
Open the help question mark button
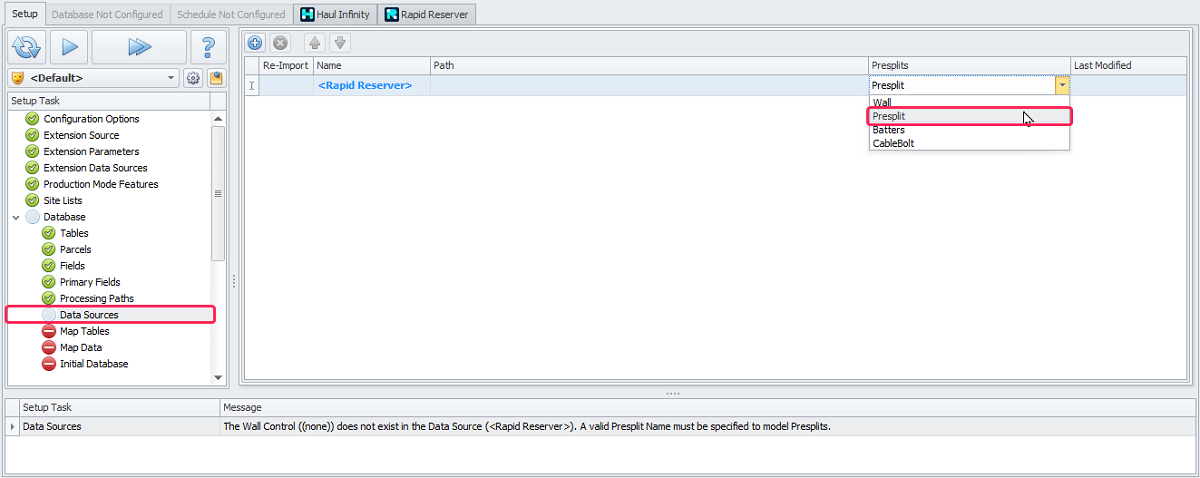click(x=208, y=47)
